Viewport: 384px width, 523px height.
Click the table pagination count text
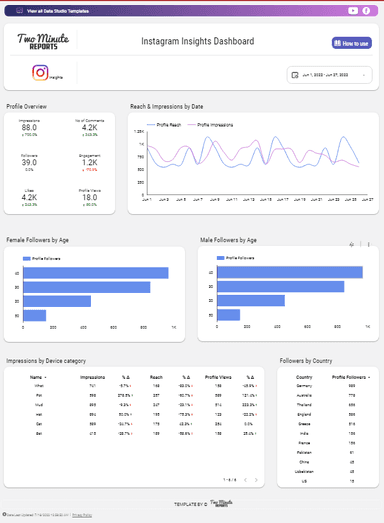(x=230, y=480)
